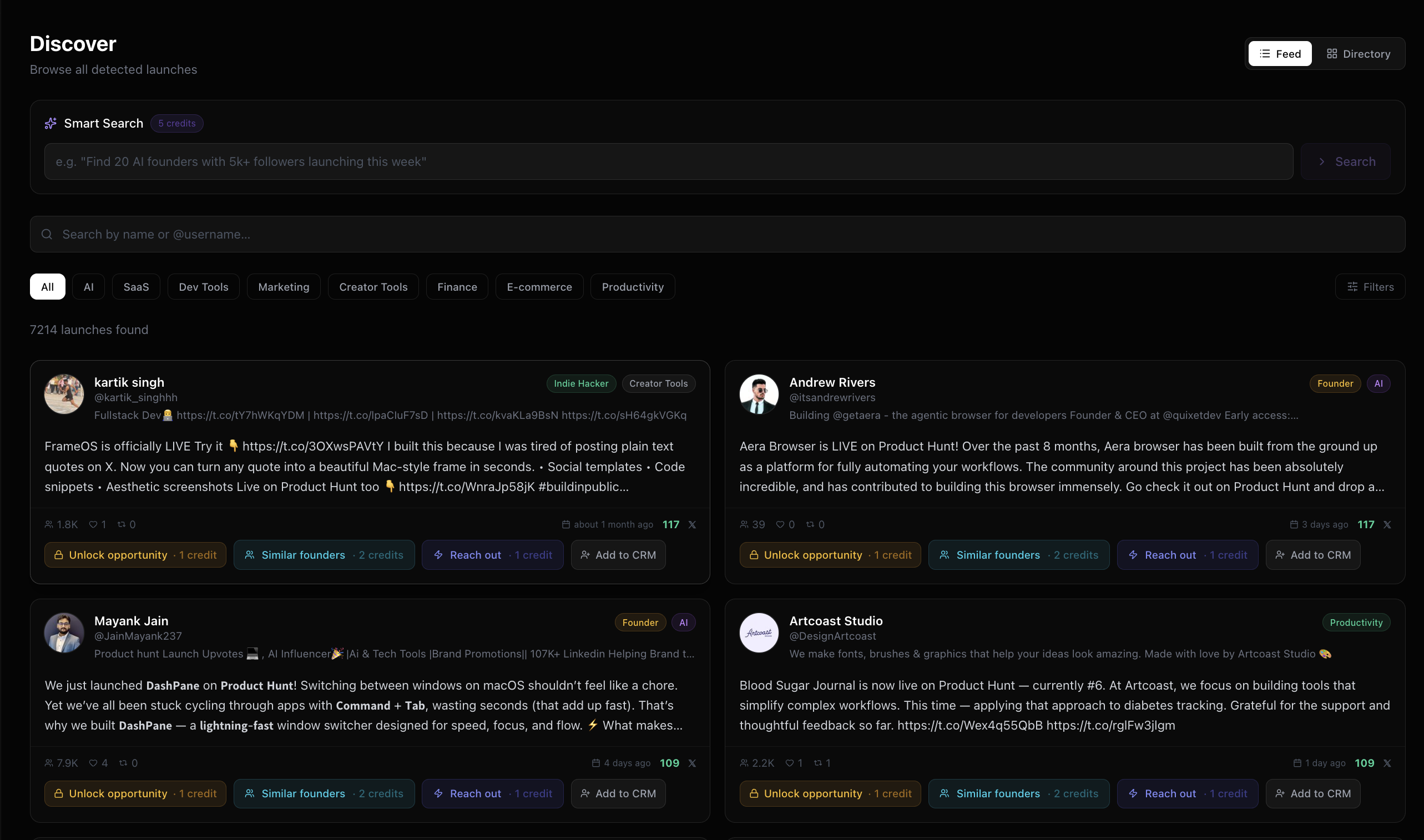The height and width of the screenshot is (840, 1424).
Task: Find similar founders to Mayank Jain
Action: [324, 793]
